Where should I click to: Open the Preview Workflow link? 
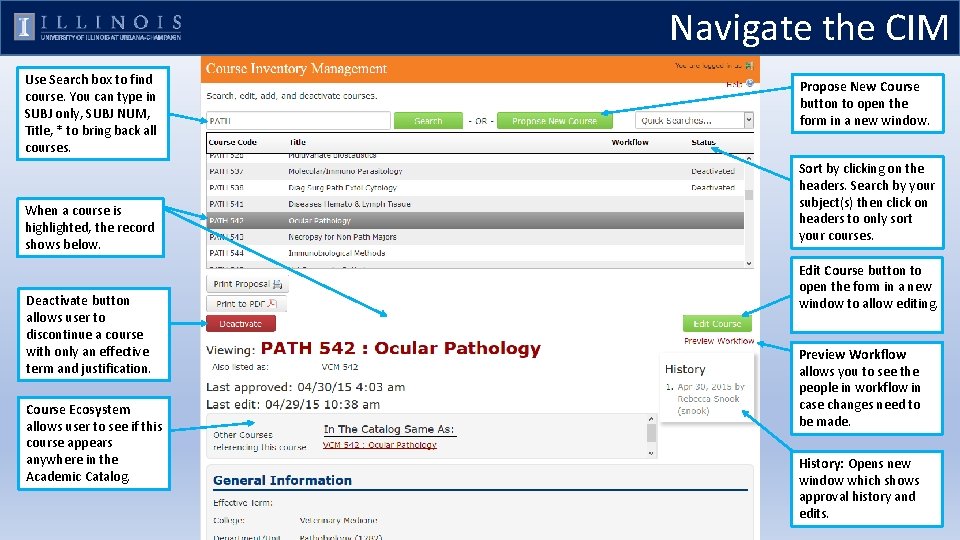pyautogui.click(x=719, y=341)
